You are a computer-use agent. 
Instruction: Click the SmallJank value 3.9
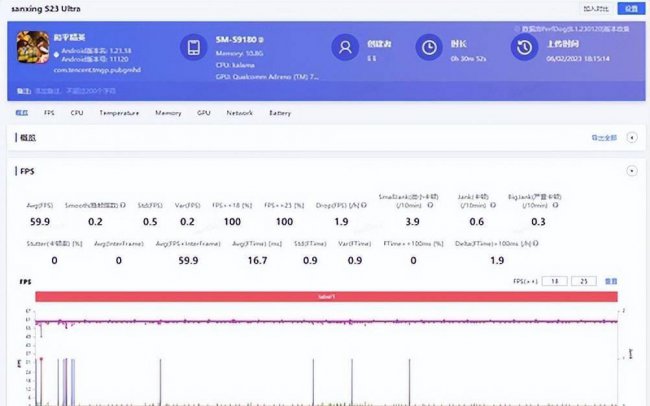[412, 222]
